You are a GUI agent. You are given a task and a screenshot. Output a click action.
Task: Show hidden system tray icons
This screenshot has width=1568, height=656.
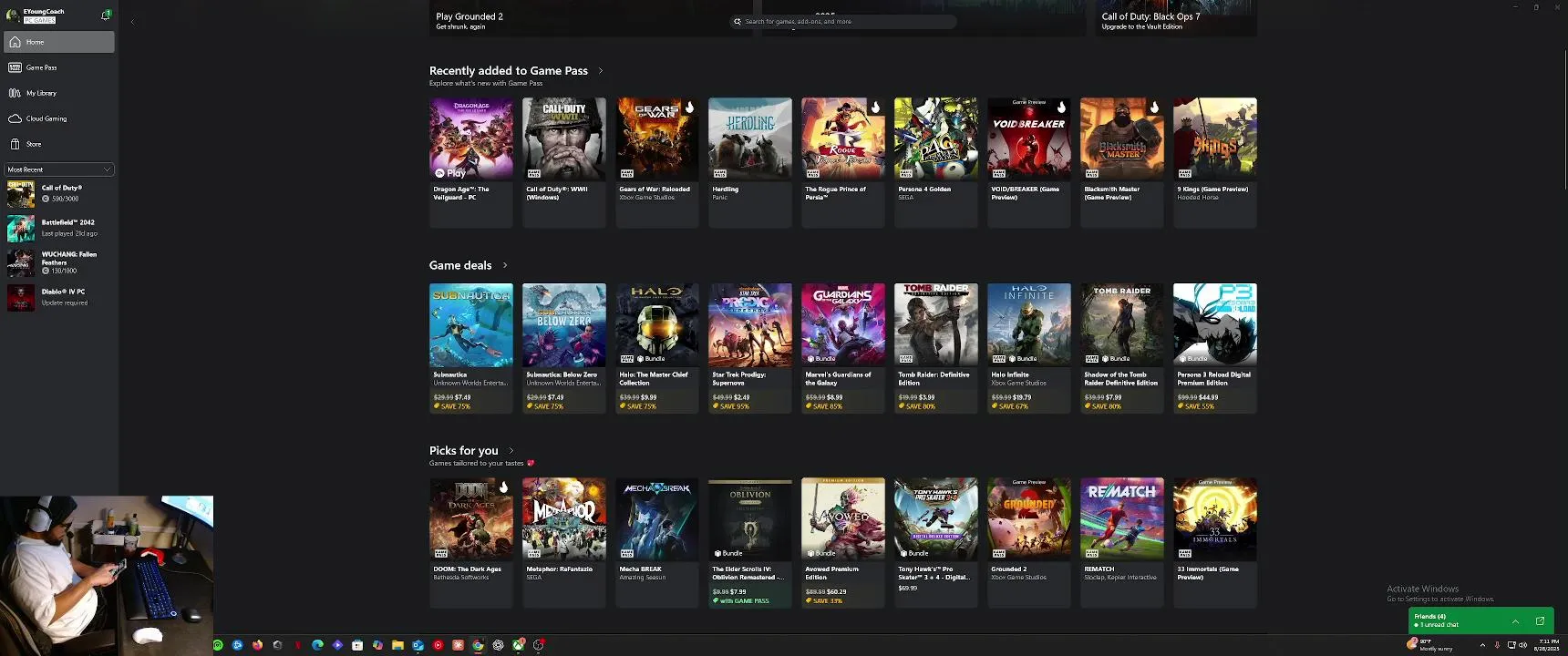pyautogui.click(x=1482, y=645)
